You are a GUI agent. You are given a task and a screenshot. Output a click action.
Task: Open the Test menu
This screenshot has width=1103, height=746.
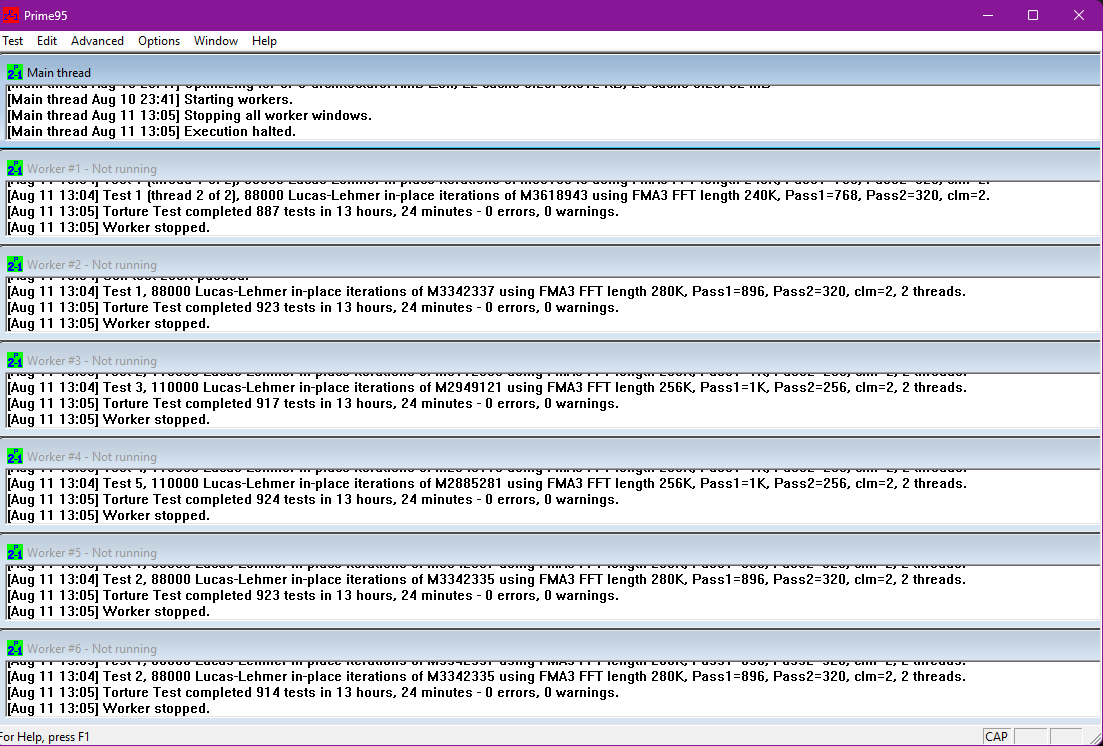click(13, 41)
